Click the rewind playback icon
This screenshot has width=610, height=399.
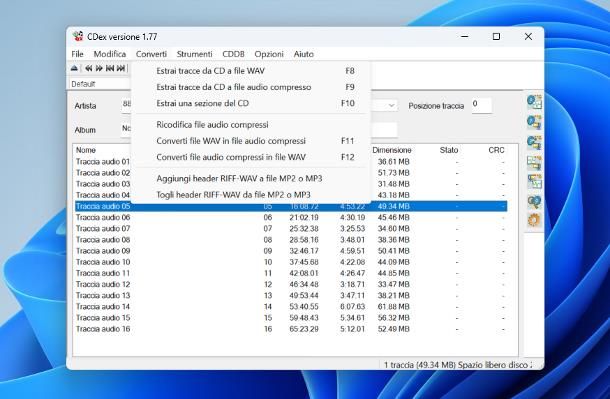(89, 68)
